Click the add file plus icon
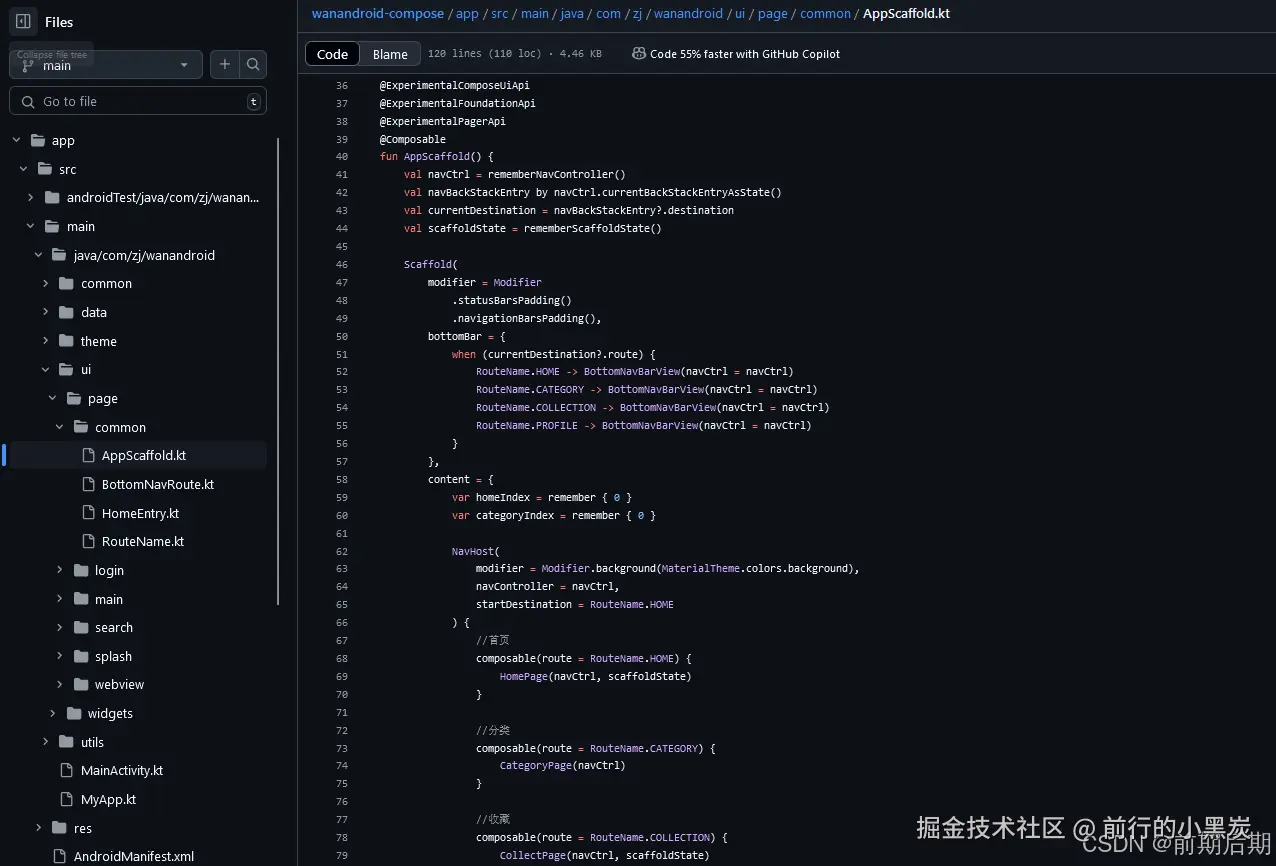 coord(225,64)
